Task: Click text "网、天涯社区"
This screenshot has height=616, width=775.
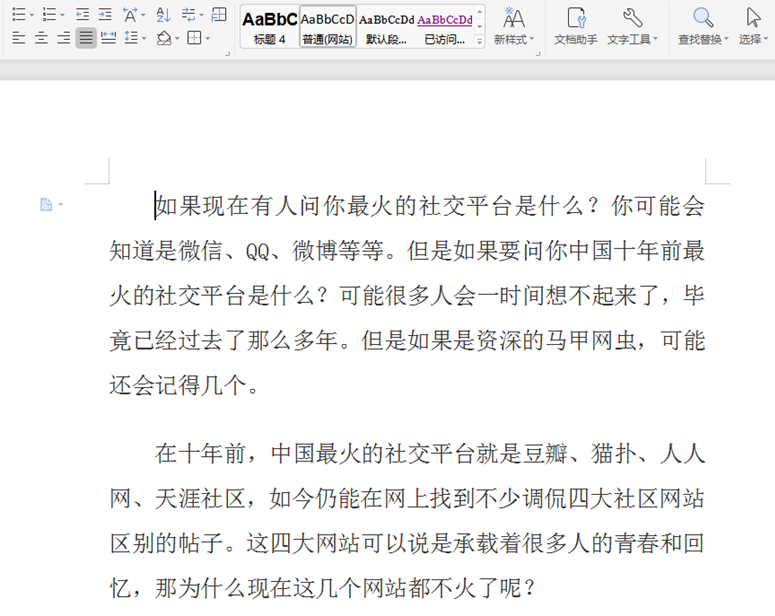Action: (x=177, y=498)
